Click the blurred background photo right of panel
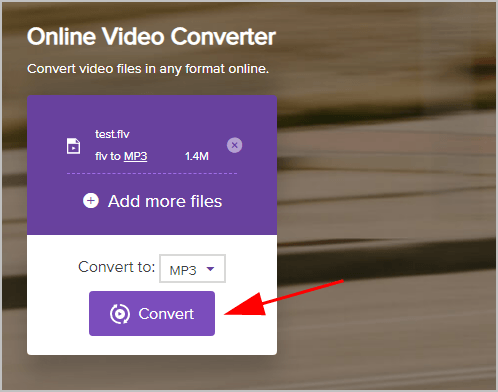The height and width of the screenshot is (392, 498). (x=387, y=200)
